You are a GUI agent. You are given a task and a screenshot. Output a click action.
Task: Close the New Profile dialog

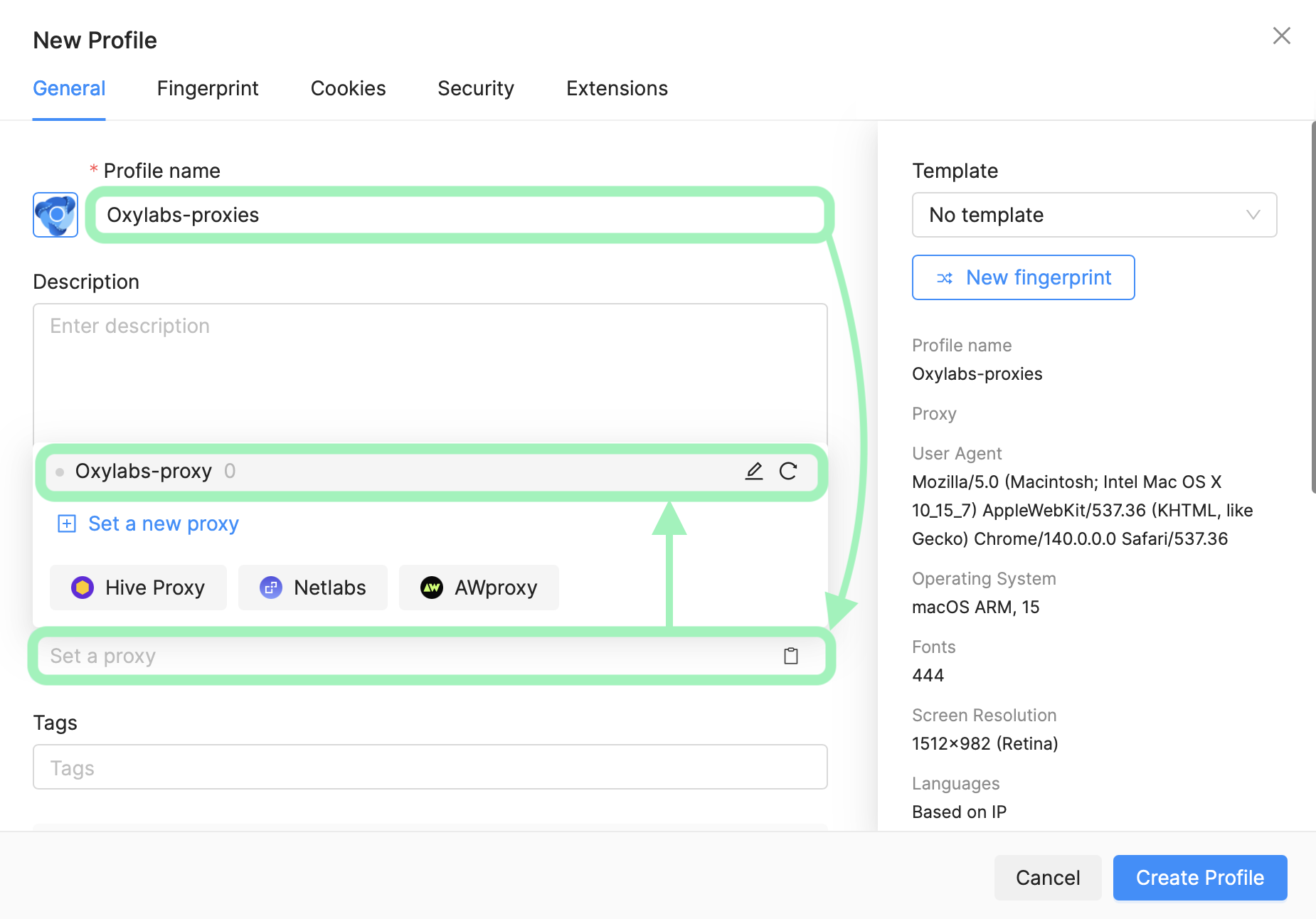pos(1282,36)
